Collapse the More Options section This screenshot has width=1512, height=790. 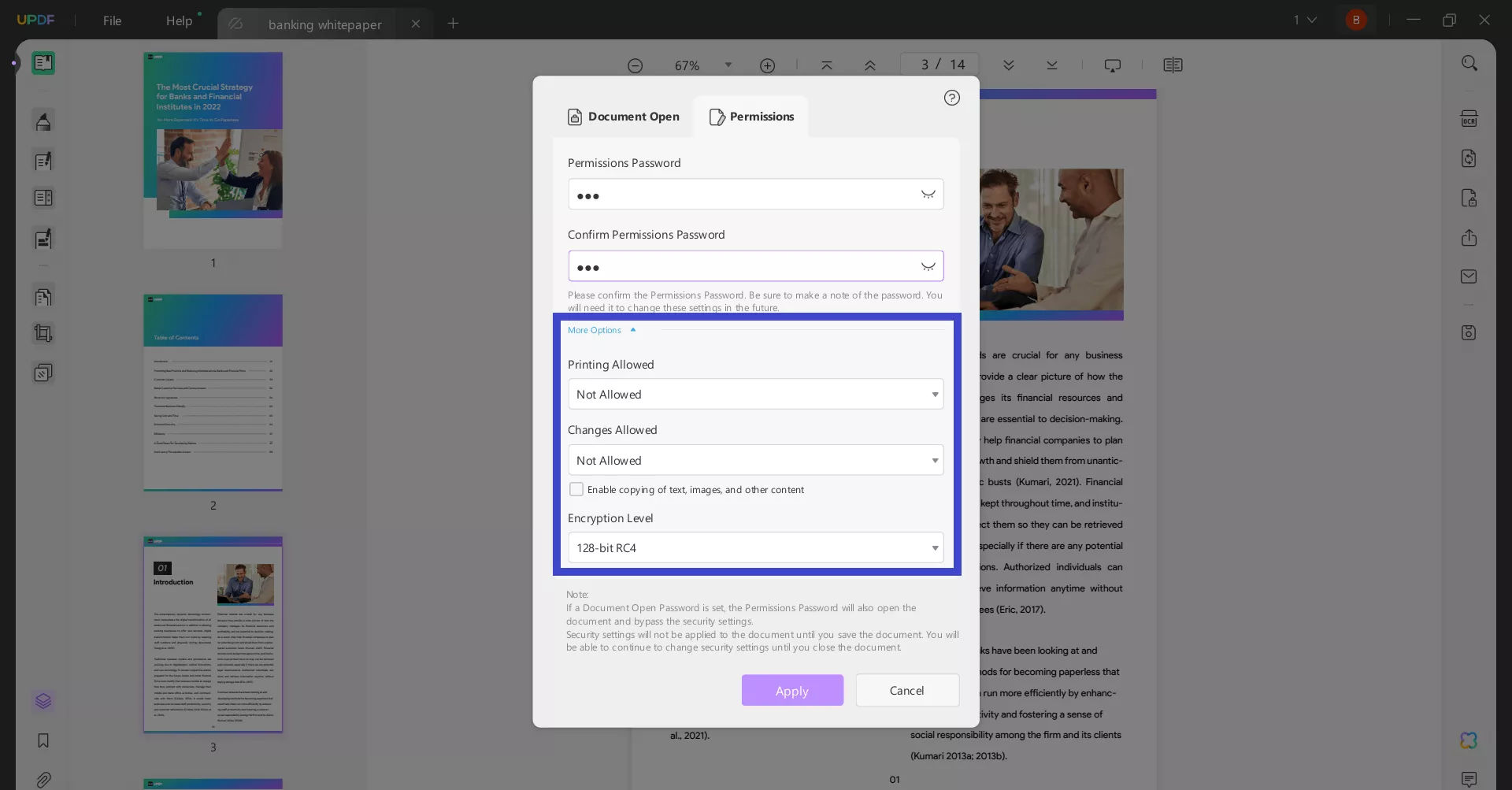(x=602, y=330)
